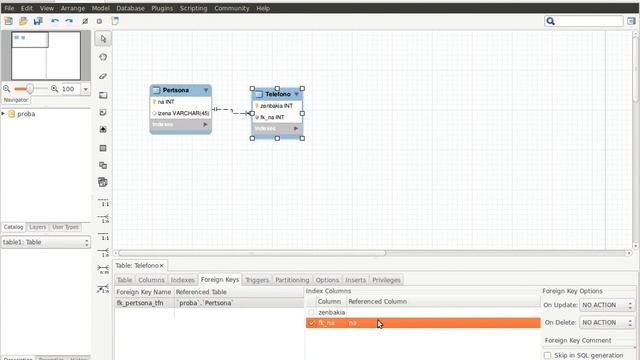
Task: Check the zenbakia index column checkbox
Action: (x=311, y=312)
